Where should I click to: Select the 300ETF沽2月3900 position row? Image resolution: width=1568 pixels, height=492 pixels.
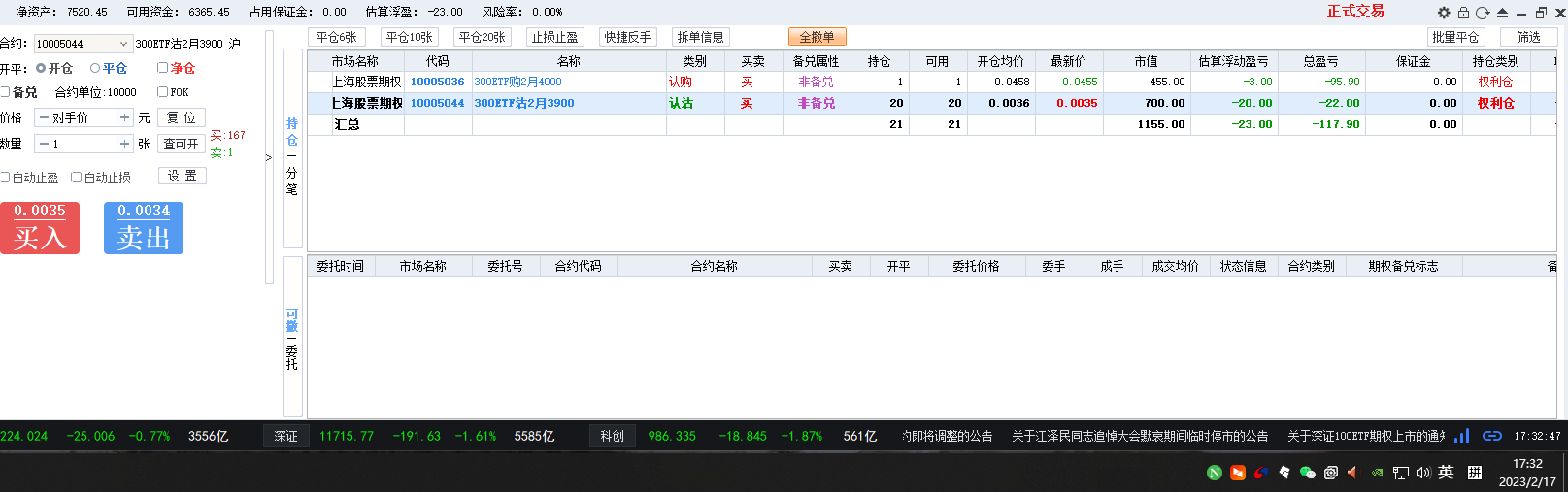pos(524,103)
